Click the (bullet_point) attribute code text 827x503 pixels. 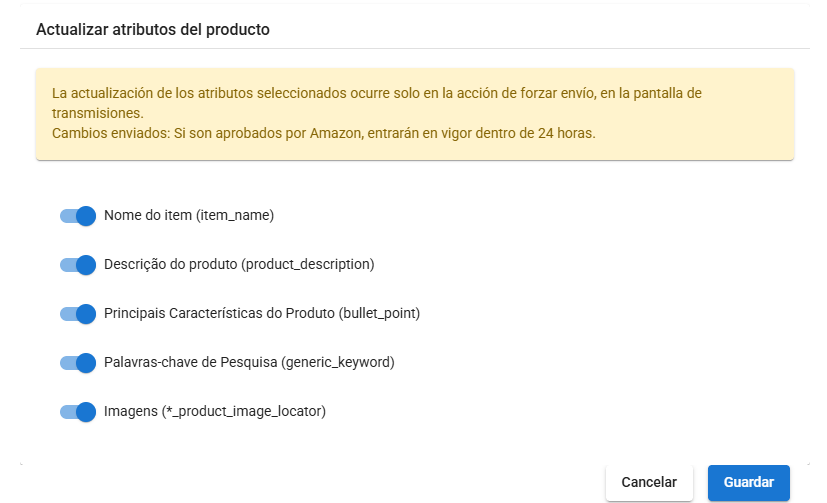[x=379, y=313]
